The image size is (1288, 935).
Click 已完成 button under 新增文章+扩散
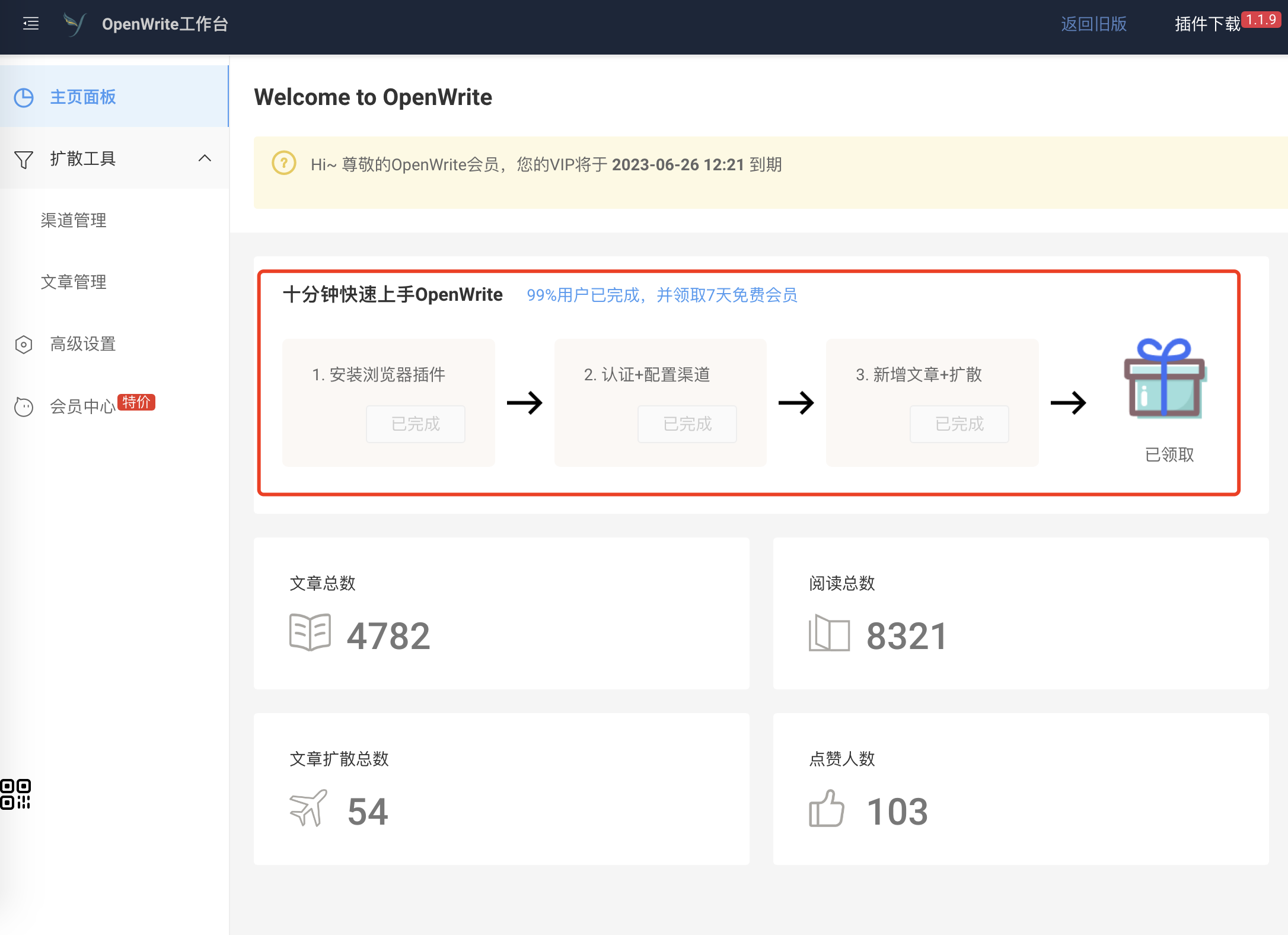click(959, 424)
